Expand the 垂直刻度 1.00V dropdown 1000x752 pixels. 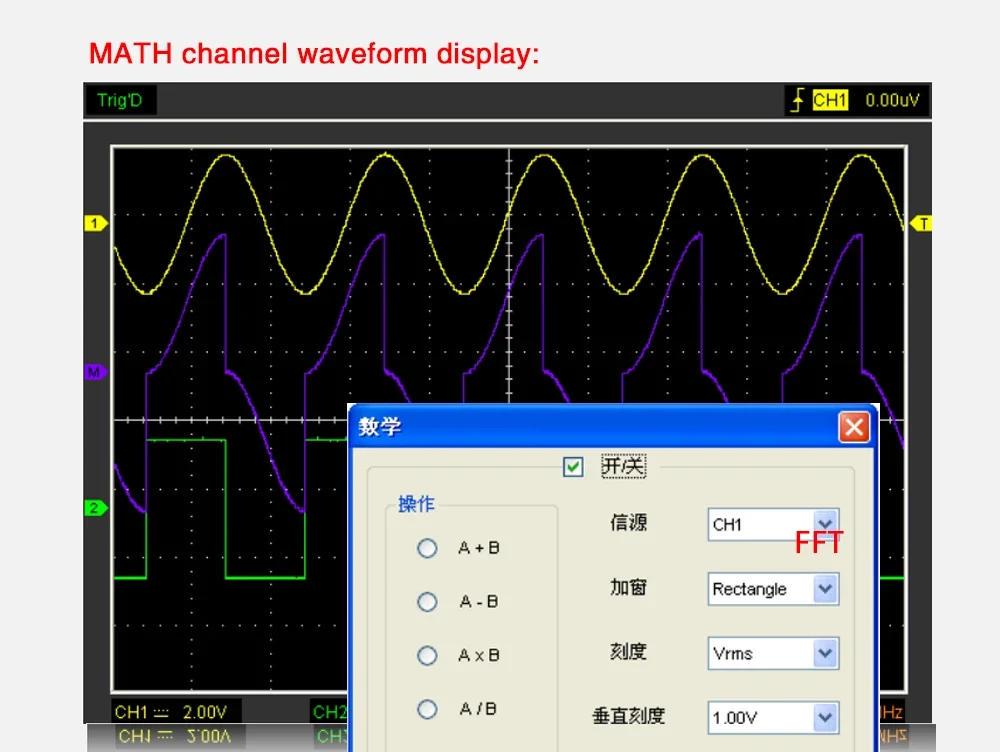824,717
